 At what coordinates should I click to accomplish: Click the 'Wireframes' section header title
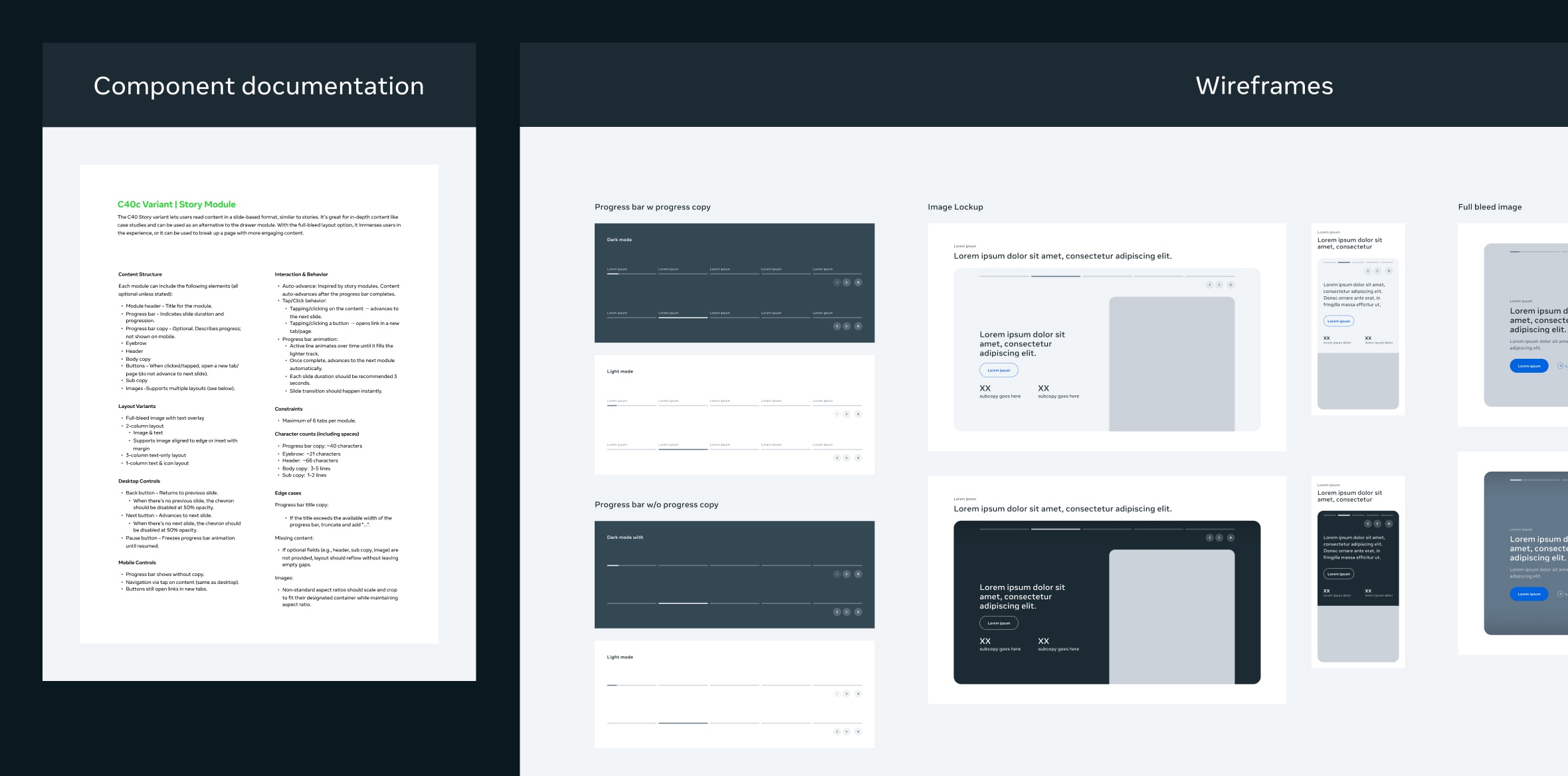[x=1264, y=86]
